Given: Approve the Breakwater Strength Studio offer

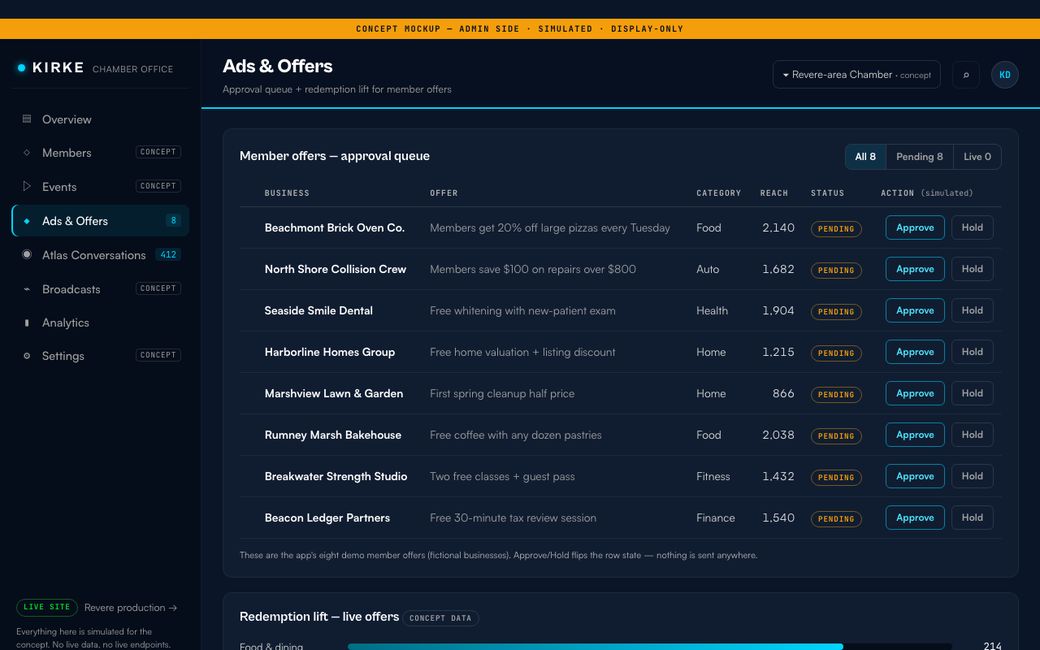Looking at the screenshot, I should click(915, 476).
